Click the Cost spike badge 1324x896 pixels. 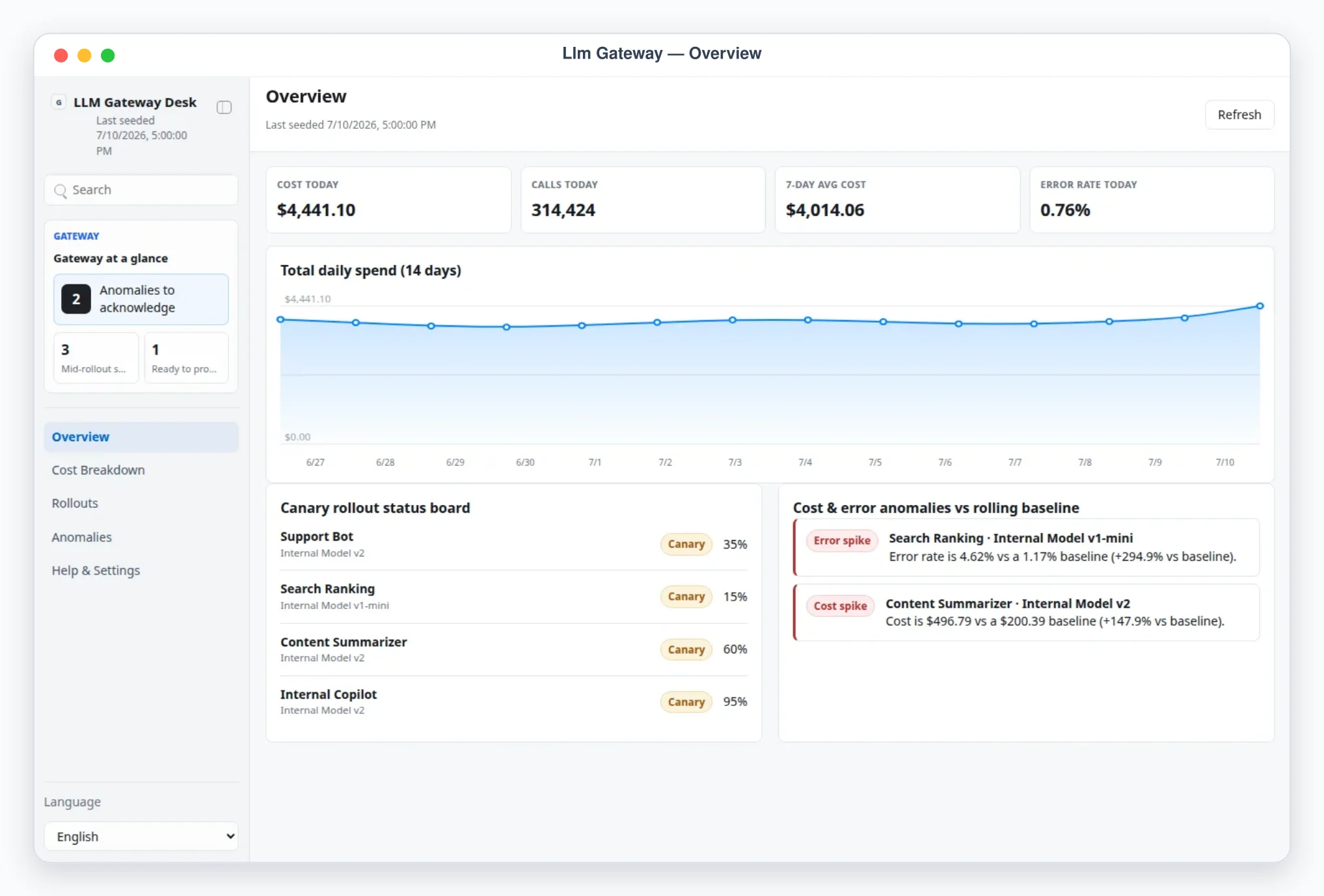click(x=840, y=606)
